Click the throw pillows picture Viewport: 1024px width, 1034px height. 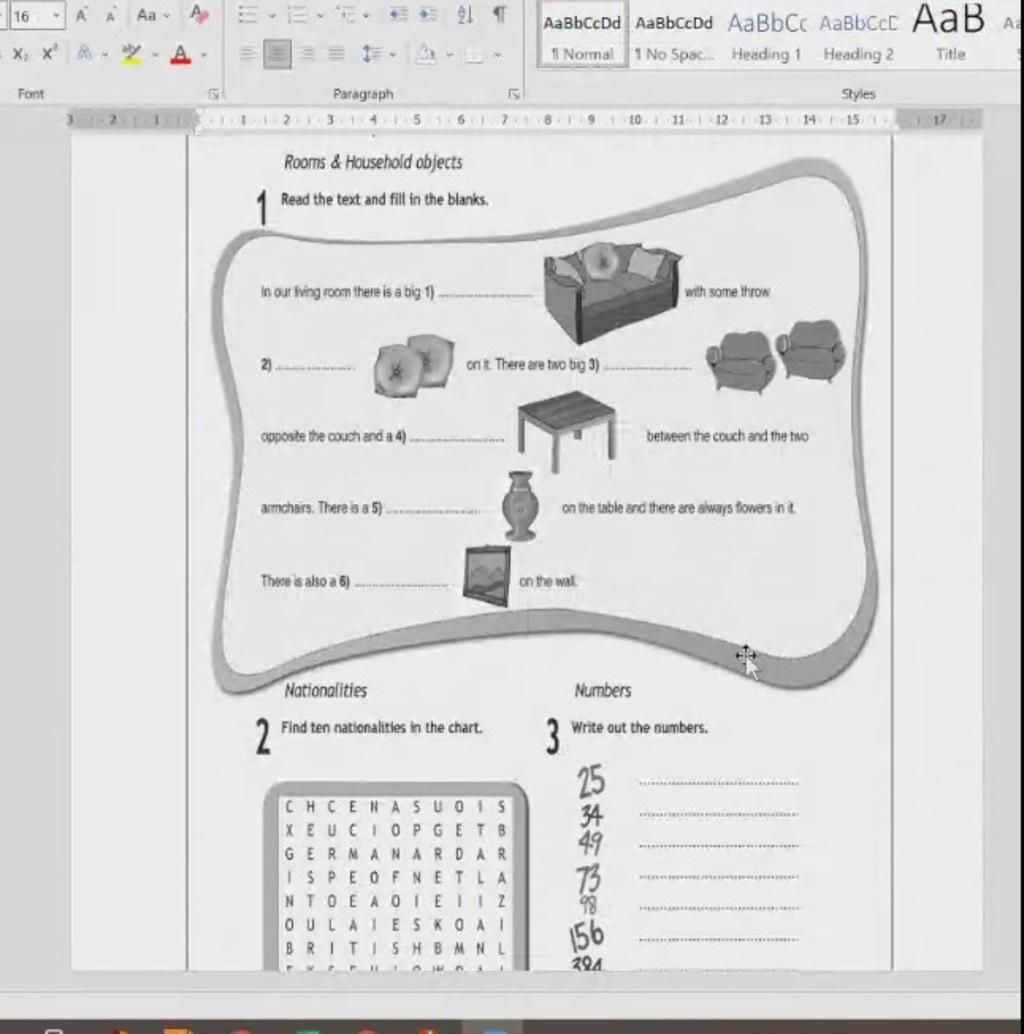[x=414, y=365]
